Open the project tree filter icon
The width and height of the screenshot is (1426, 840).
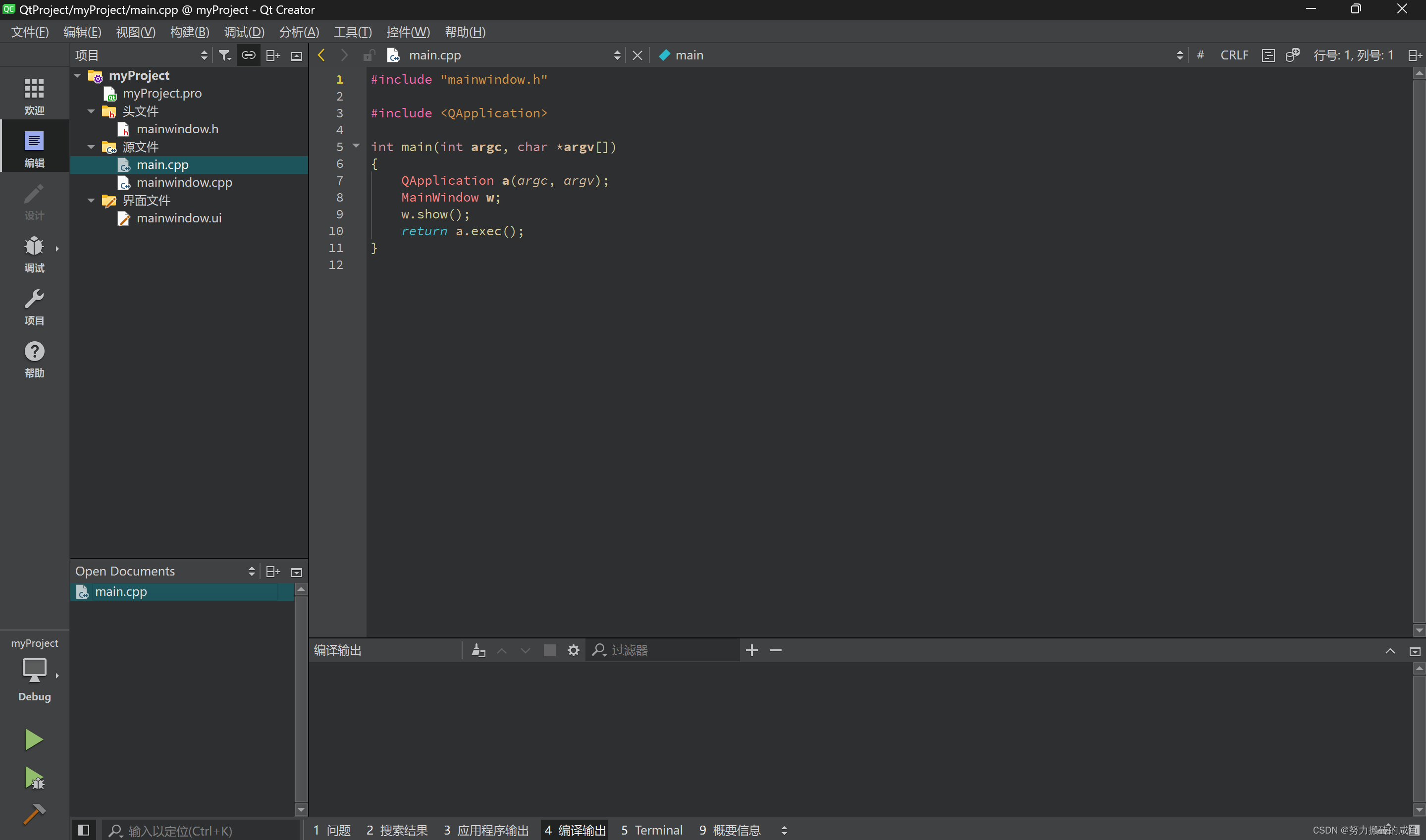click(225, 55)
